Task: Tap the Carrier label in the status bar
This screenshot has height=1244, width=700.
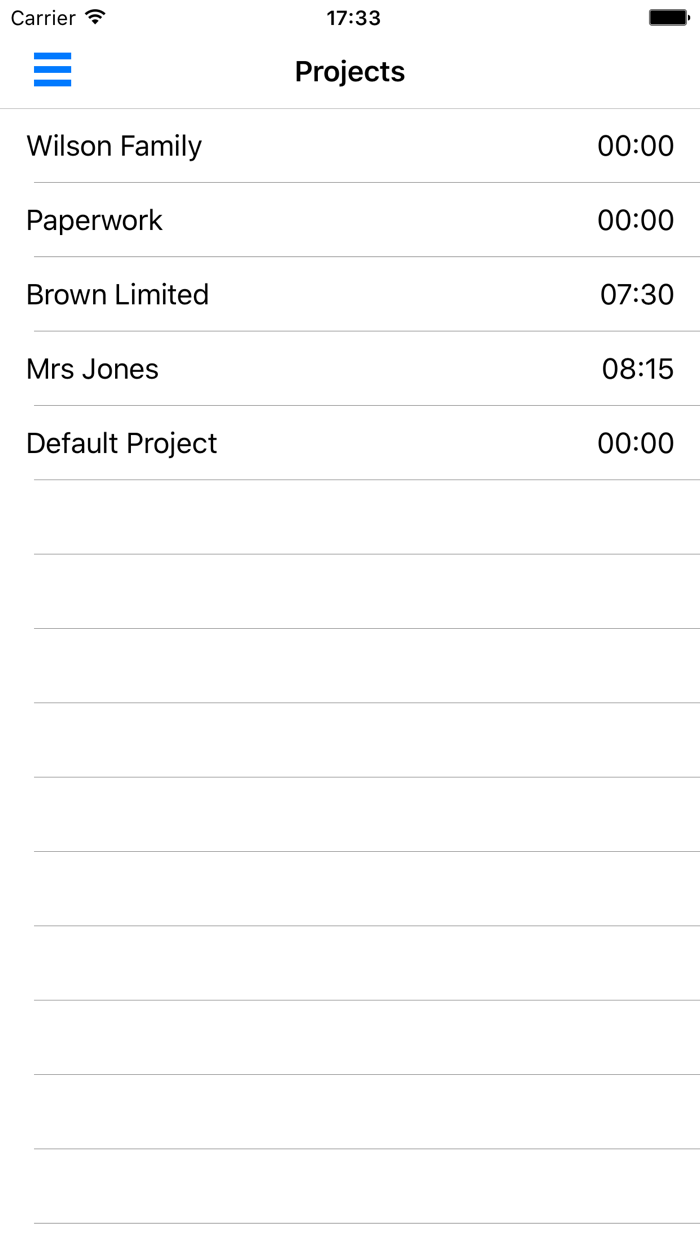Action: tap(42, 17)
